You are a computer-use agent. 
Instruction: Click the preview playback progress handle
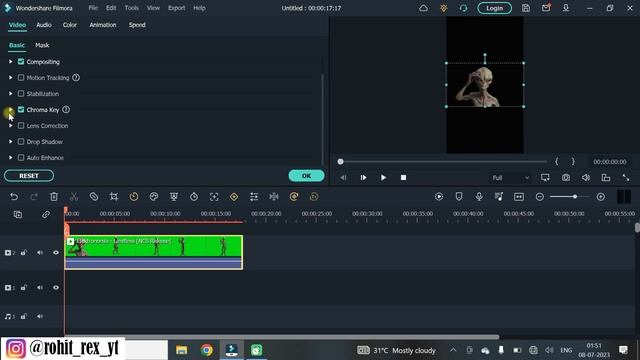click(340, 162)
